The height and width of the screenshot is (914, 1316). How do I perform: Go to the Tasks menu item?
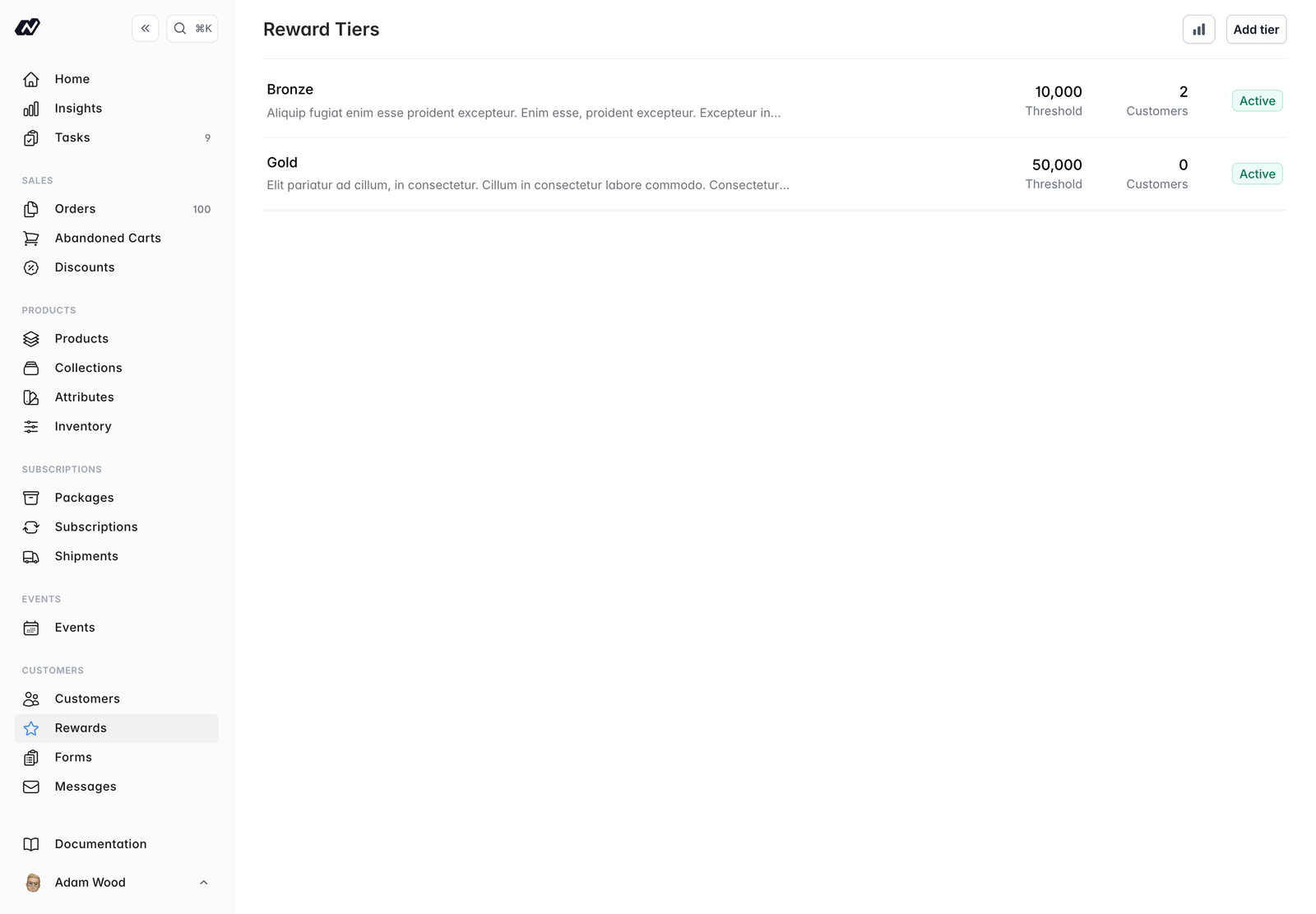pyautogui.click(x=116, y=138)
